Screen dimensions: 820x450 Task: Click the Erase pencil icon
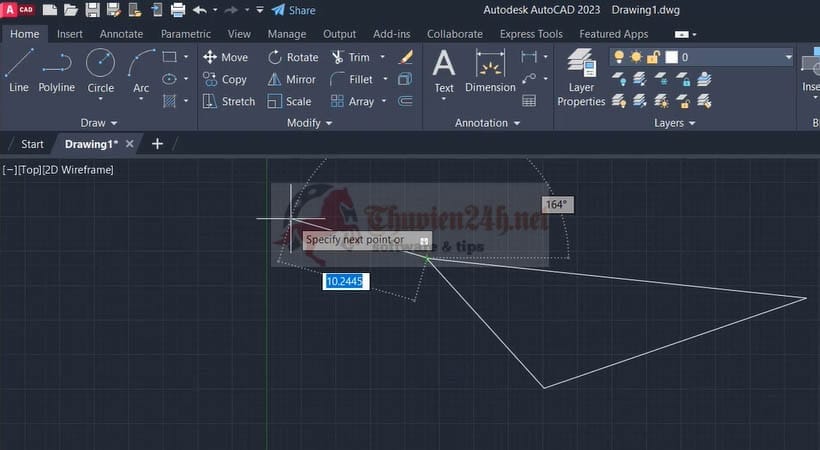point(405,57)
